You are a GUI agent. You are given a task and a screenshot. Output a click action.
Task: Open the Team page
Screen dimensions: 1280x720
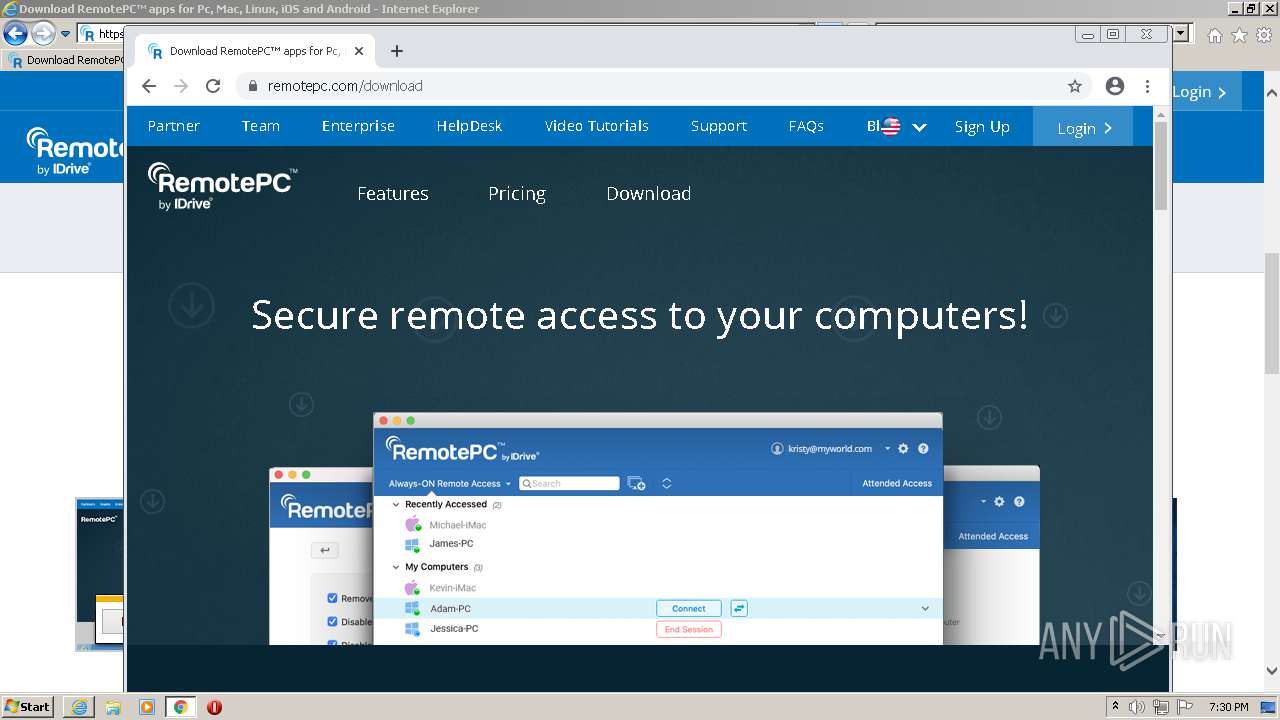260,126
